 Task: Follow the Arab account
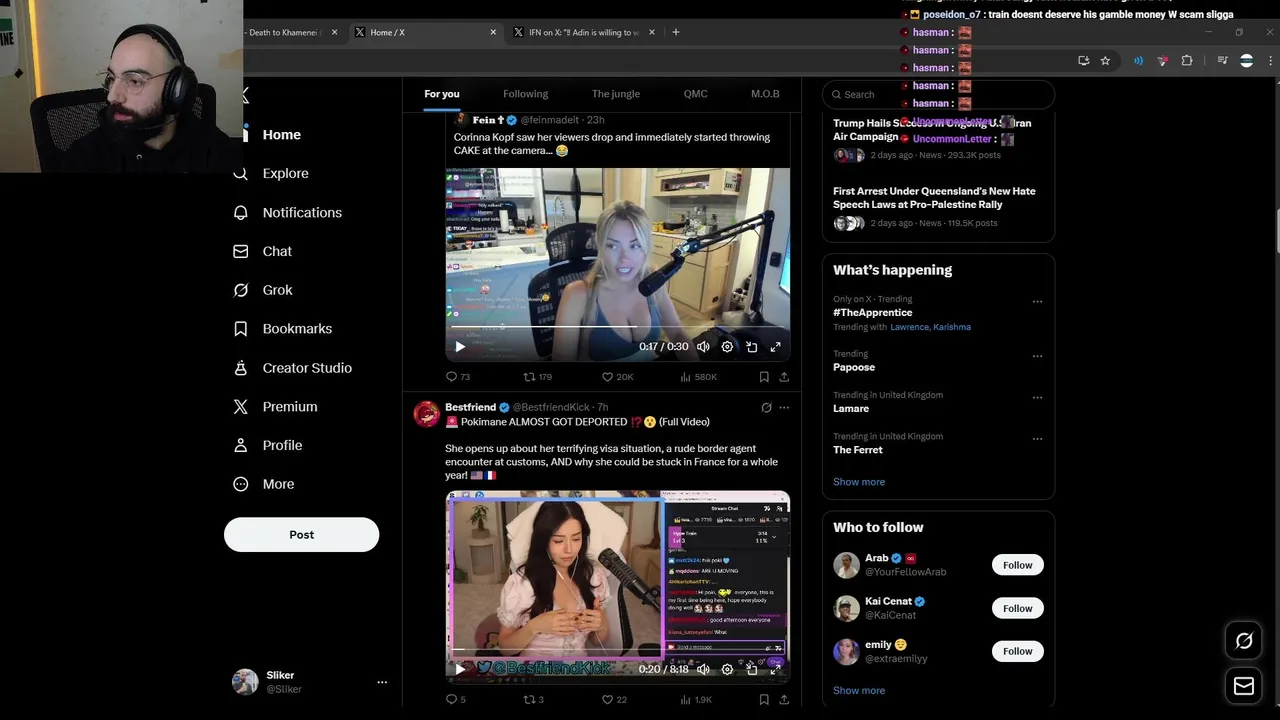(1017, 565)
